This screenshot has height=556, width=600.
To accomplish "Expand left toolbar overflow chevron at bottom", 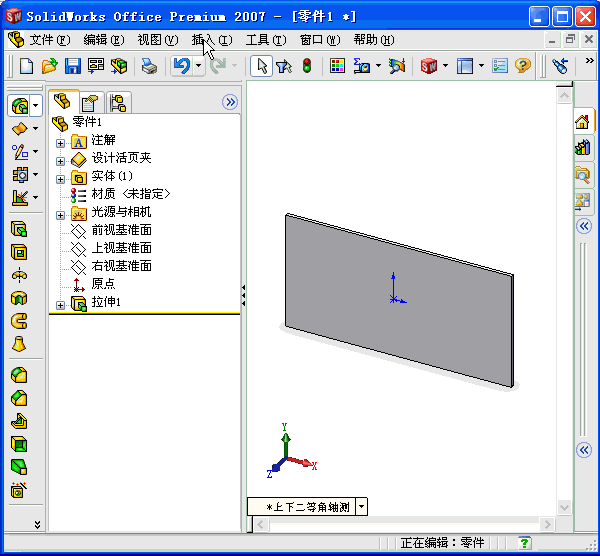I will 37,524.
